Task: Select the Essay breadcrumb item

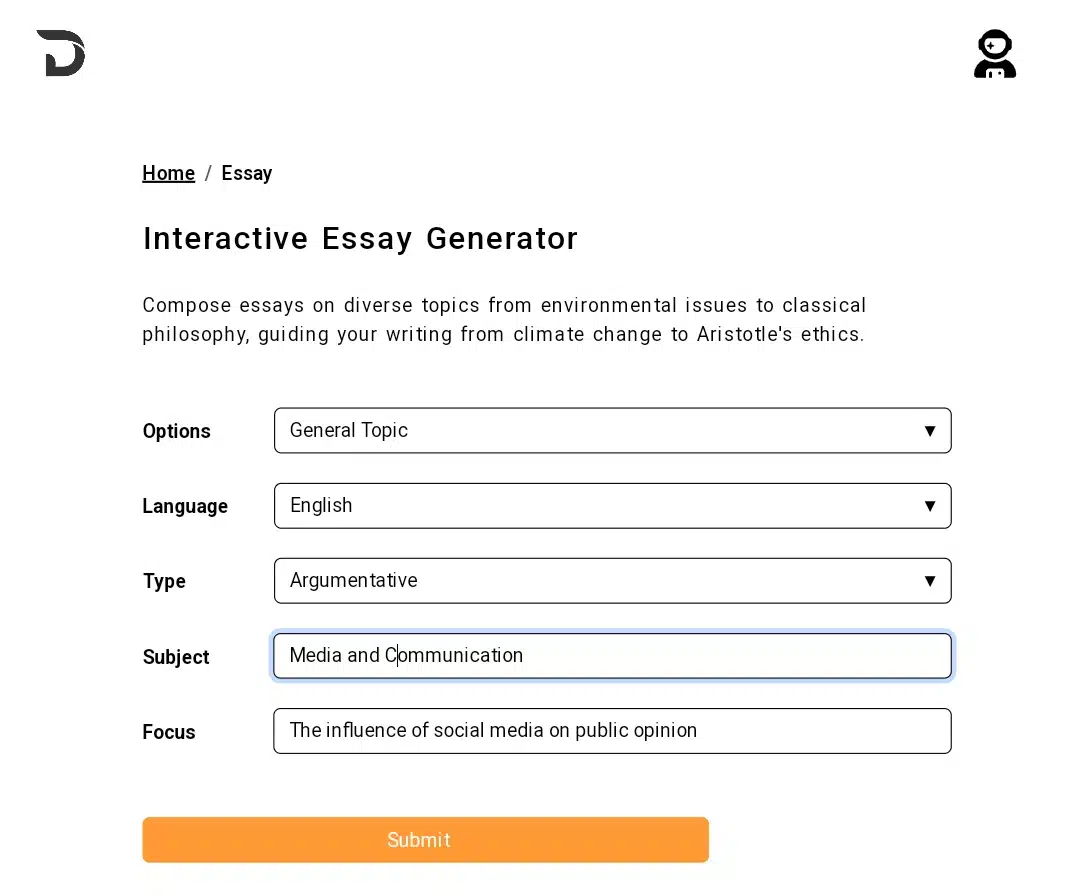Action: 247,173
